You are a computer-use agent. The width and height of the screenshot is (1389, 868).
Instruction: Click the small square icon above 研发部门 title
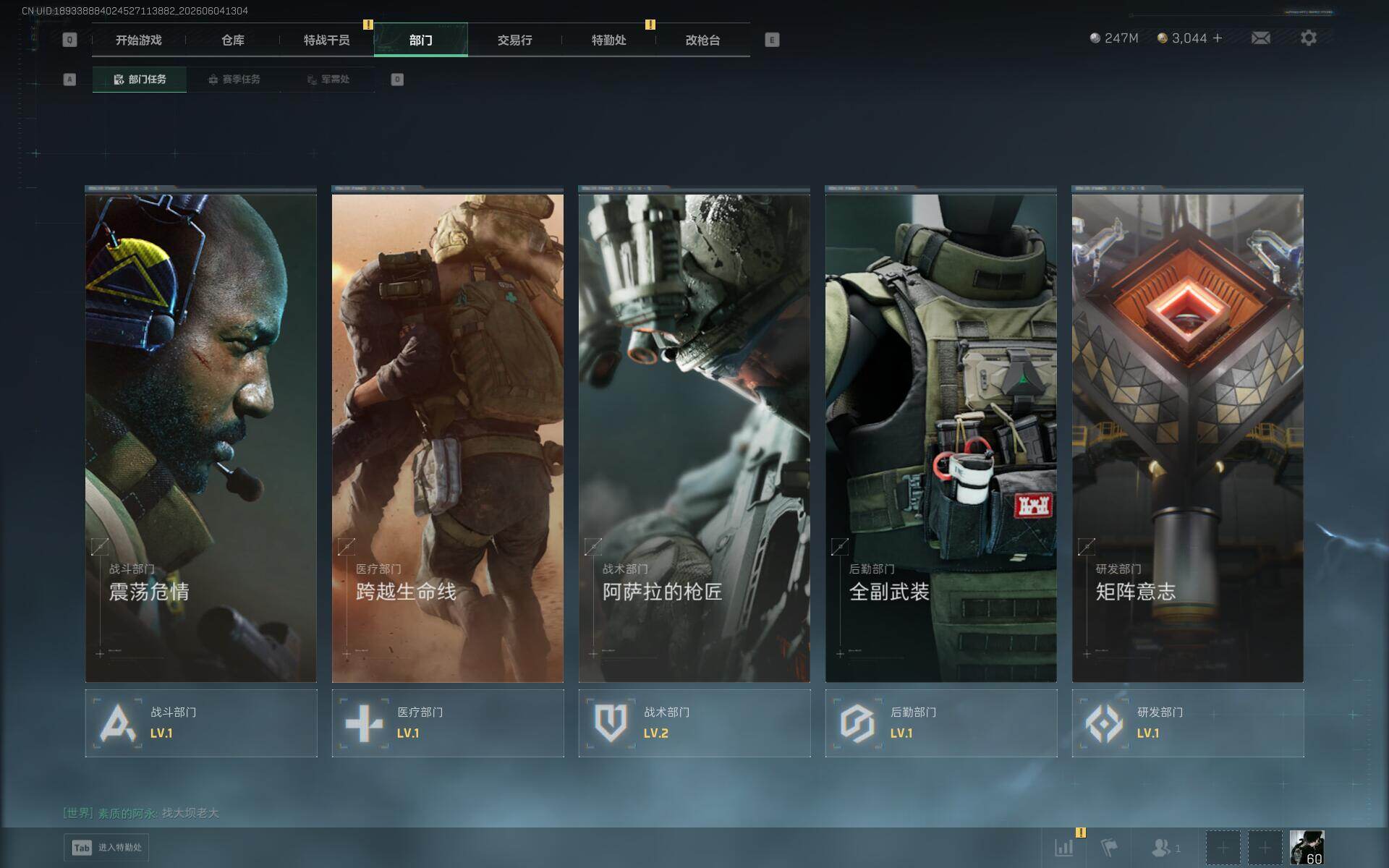point(1087,547)
